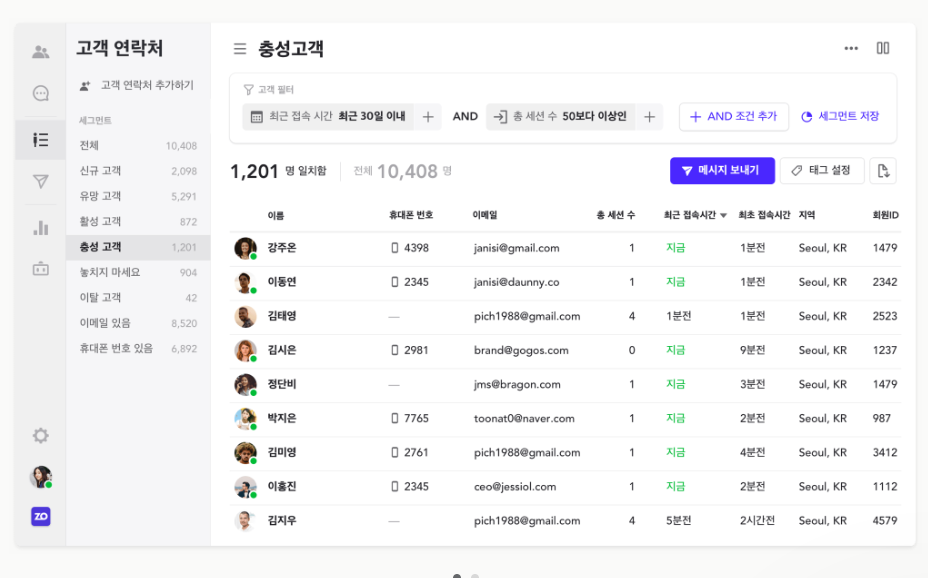Save segment via 세그먼트 저장 link
The width and height of the screenshot is (928, 578).
coord(840,116)
